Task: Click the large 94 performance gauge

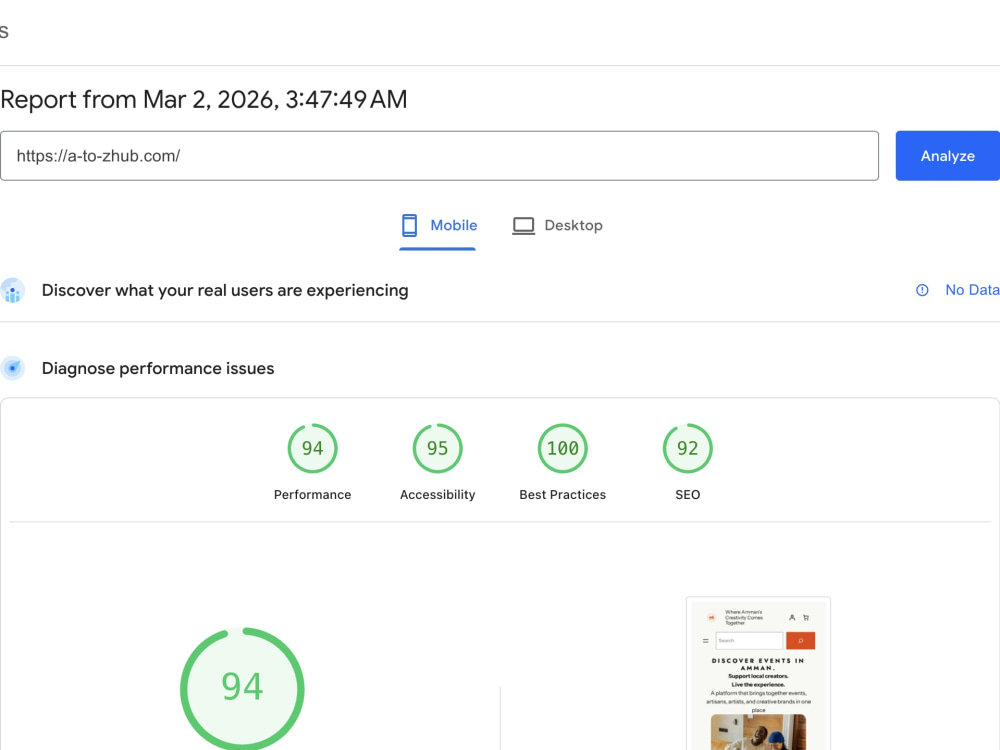Action: 242,689
